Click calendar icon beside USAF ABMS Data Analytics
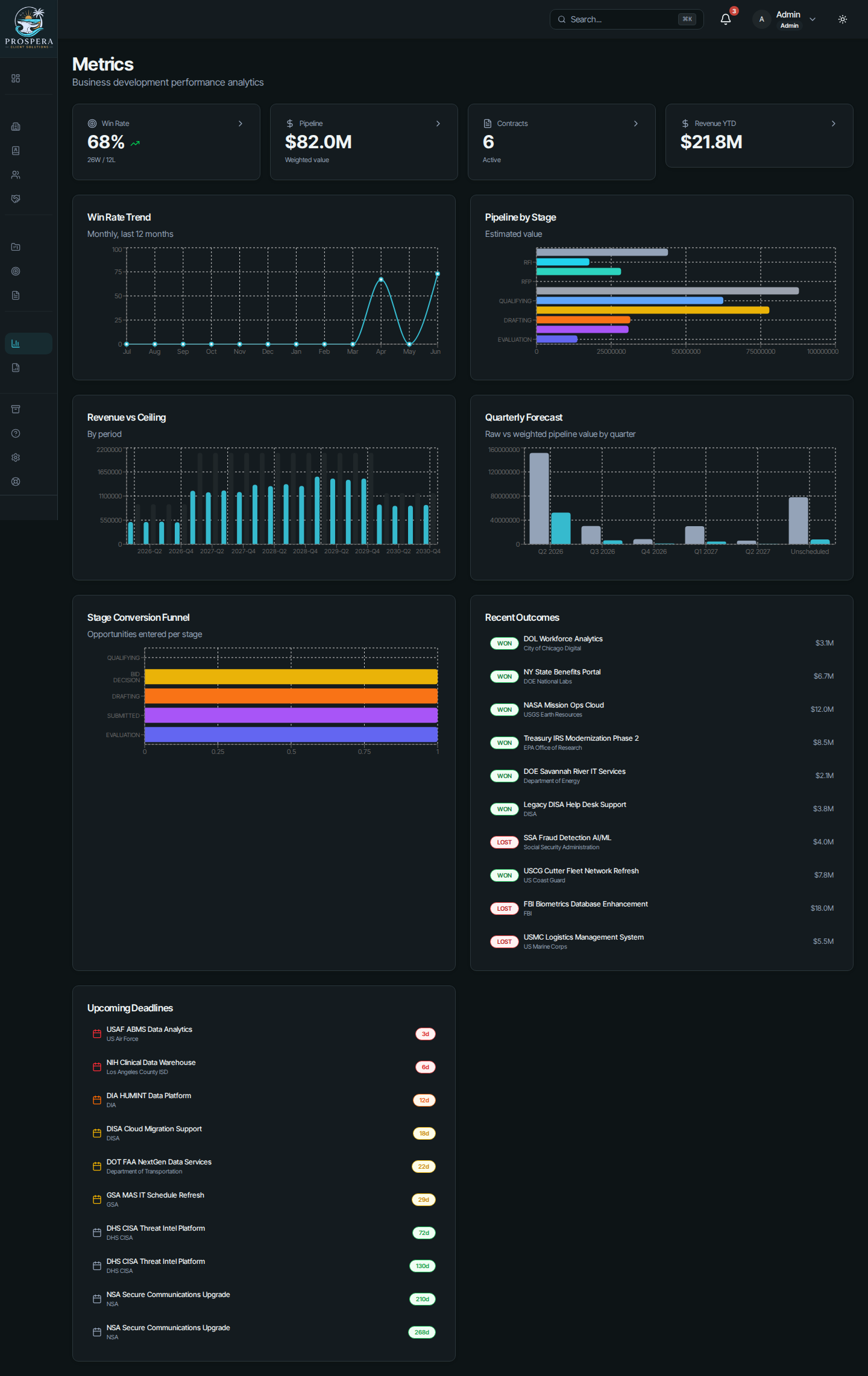 [x=96, y=1034]
